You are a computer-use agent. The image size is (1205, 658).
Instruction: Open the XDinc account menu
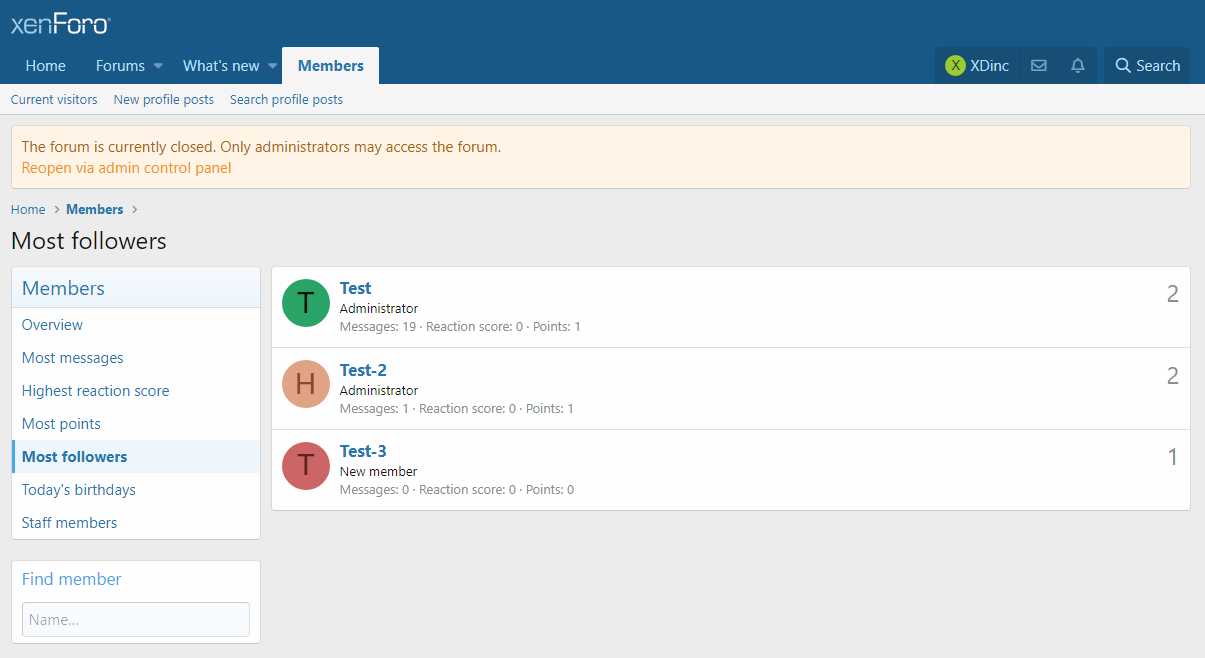977,66
